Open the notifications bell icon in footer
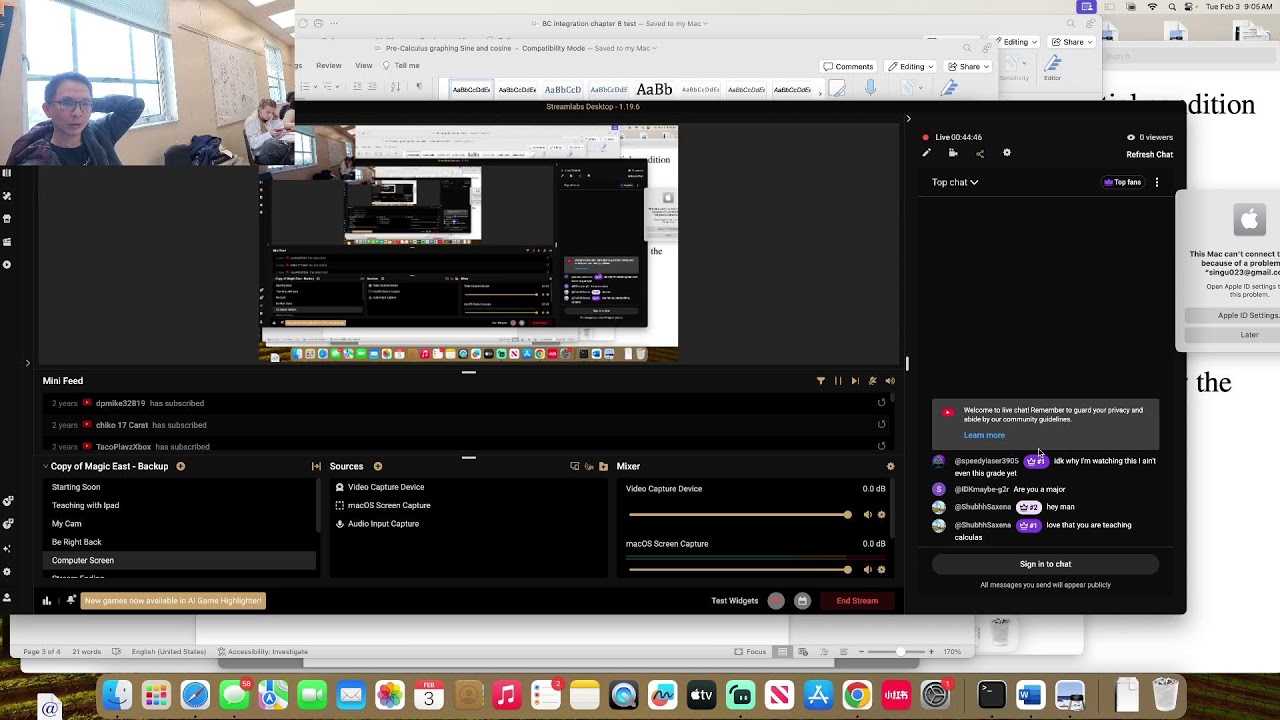This screenshot has width=1280, height=720. tap(71, 600)
